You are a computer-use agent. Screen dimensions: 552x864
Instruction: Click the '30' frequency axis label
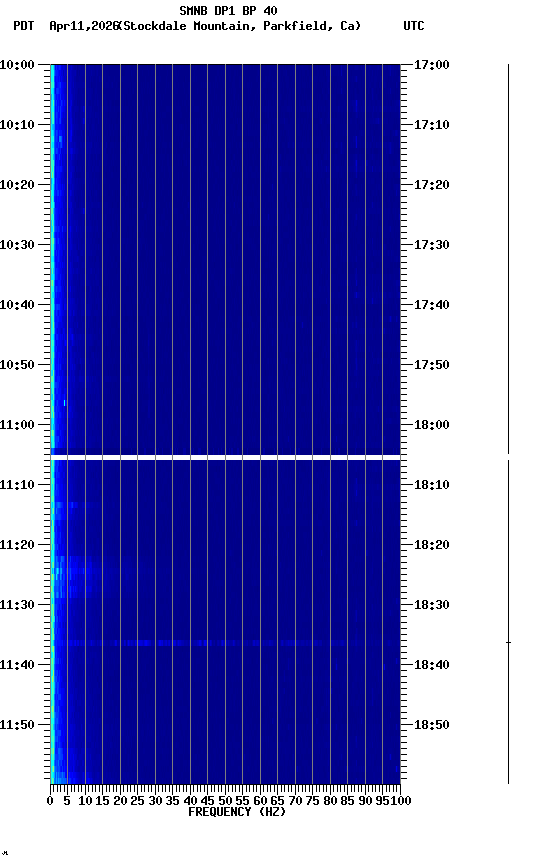pyautogui.click(x=155, y=802)
